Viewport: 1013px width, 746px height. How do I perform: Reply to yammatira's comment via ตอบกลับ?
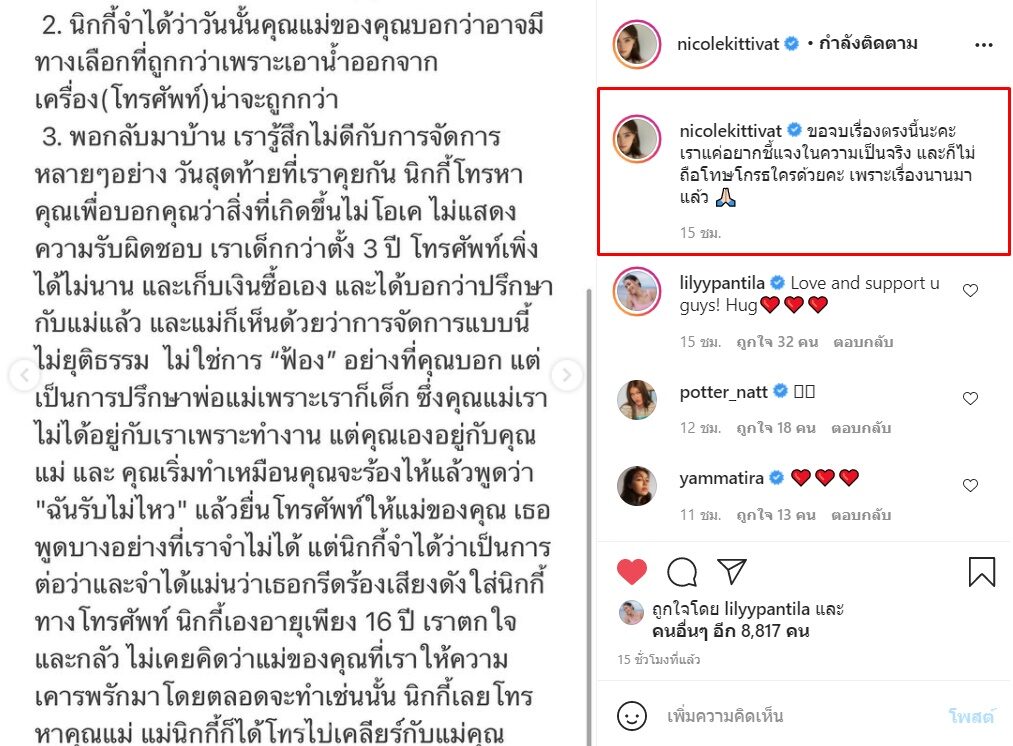861,515
